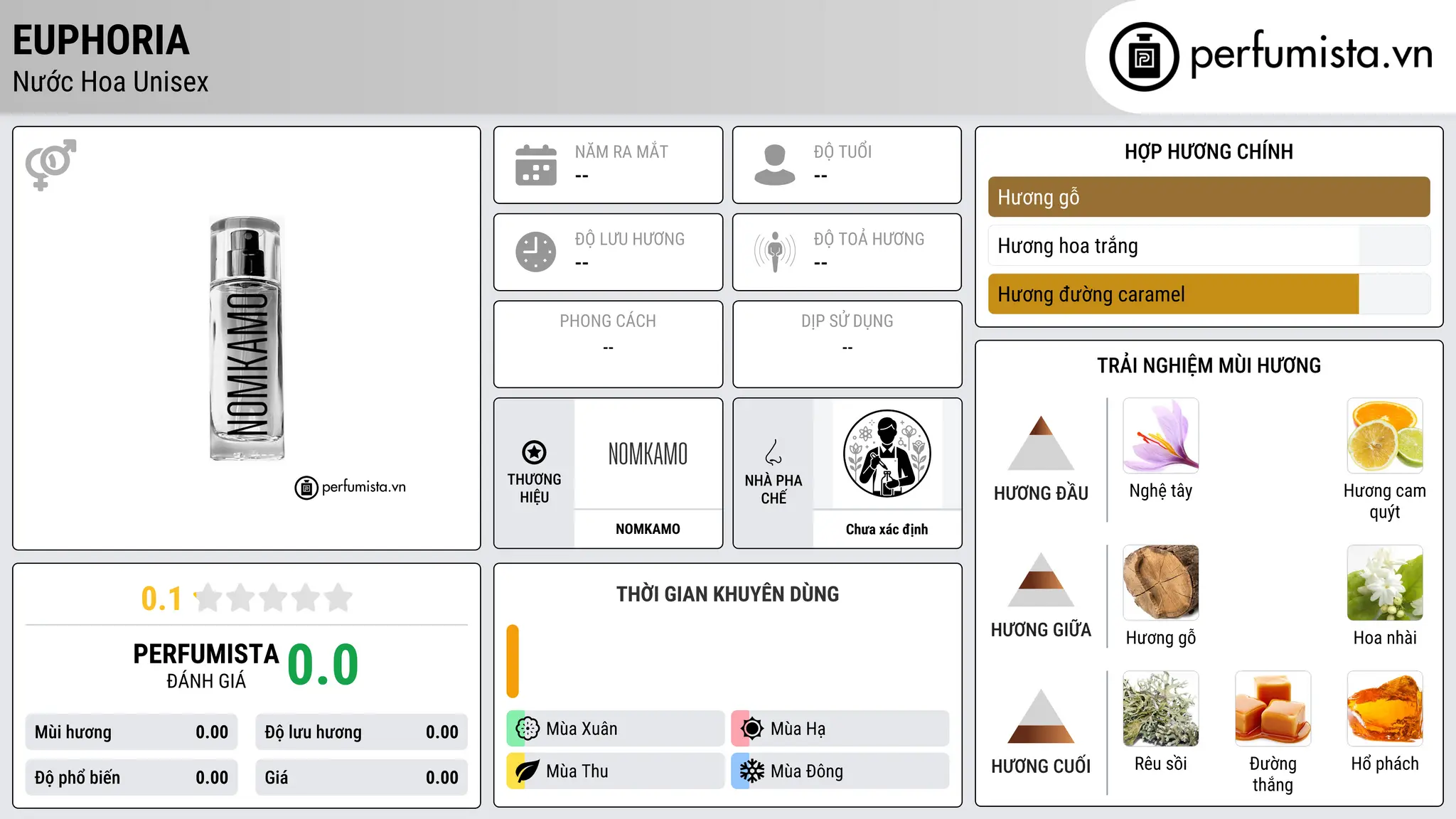Click the Nghệ tây saffron note image

click(x=1161, y=436)
